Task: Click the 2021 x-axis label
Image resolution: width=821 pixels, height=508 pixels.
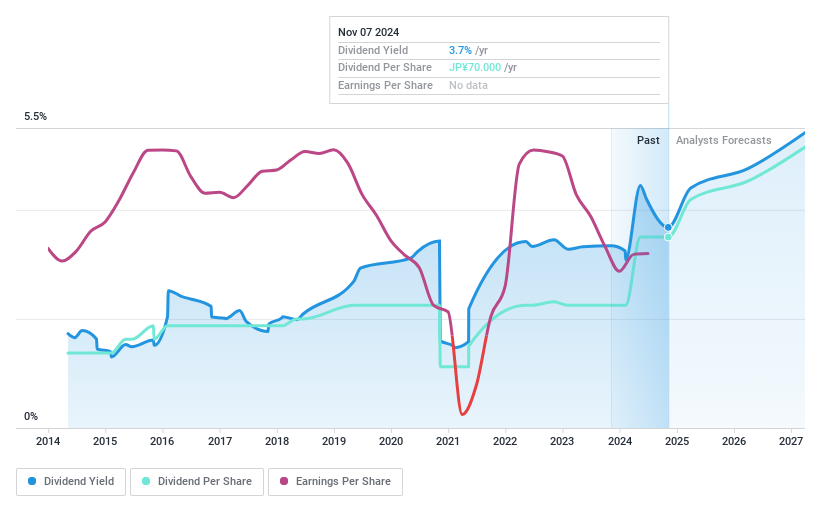Action: click(448, 441)
